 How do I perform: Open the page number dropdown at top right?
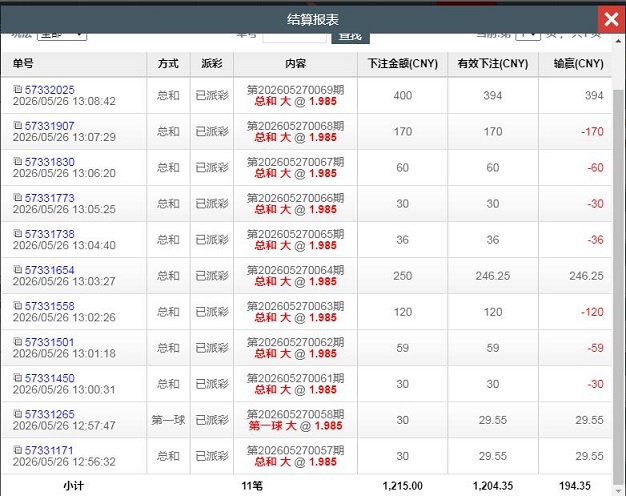point(528,36)
